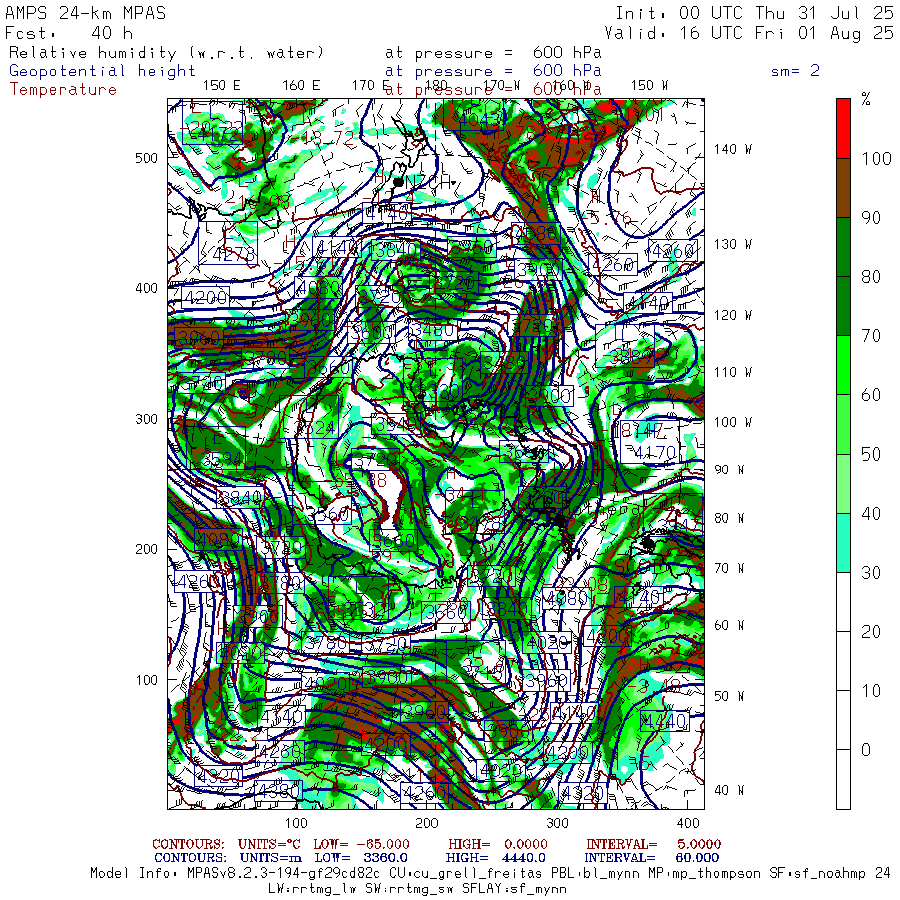900x900 pixels.
Task: Select the 'sm= 2' smoothing text
Action: pyautogui.click(x=795, y=71)
